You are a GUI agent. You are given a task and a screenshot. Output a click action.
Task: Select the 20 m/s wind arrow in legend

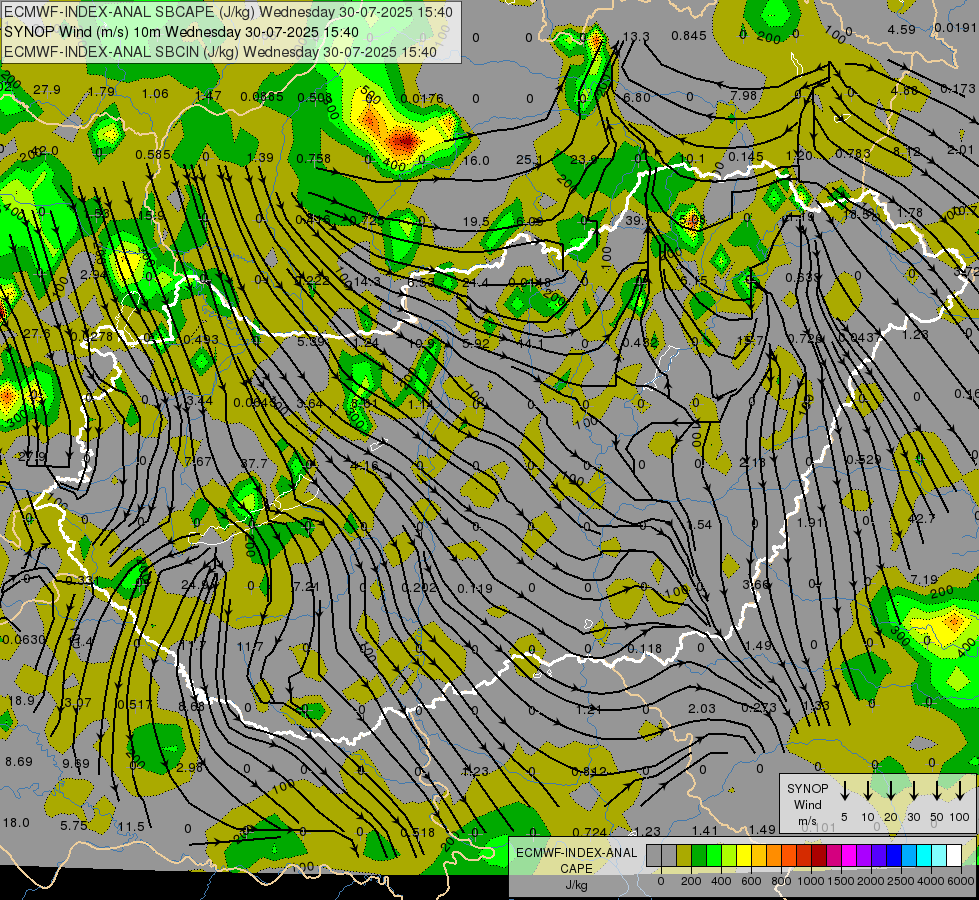point(891,791)
